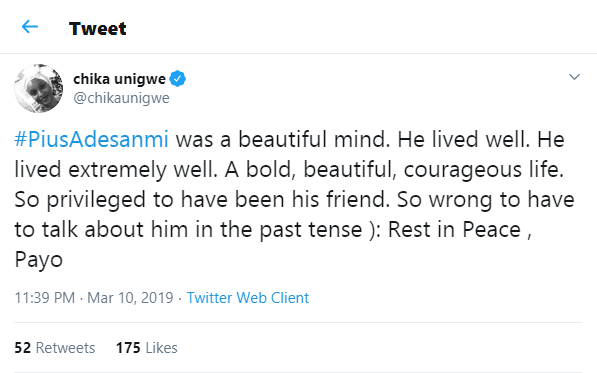Click 'Rest in Peace' in tweet text
The height and width of the screenshot is (373, 597).
(454, 230)
